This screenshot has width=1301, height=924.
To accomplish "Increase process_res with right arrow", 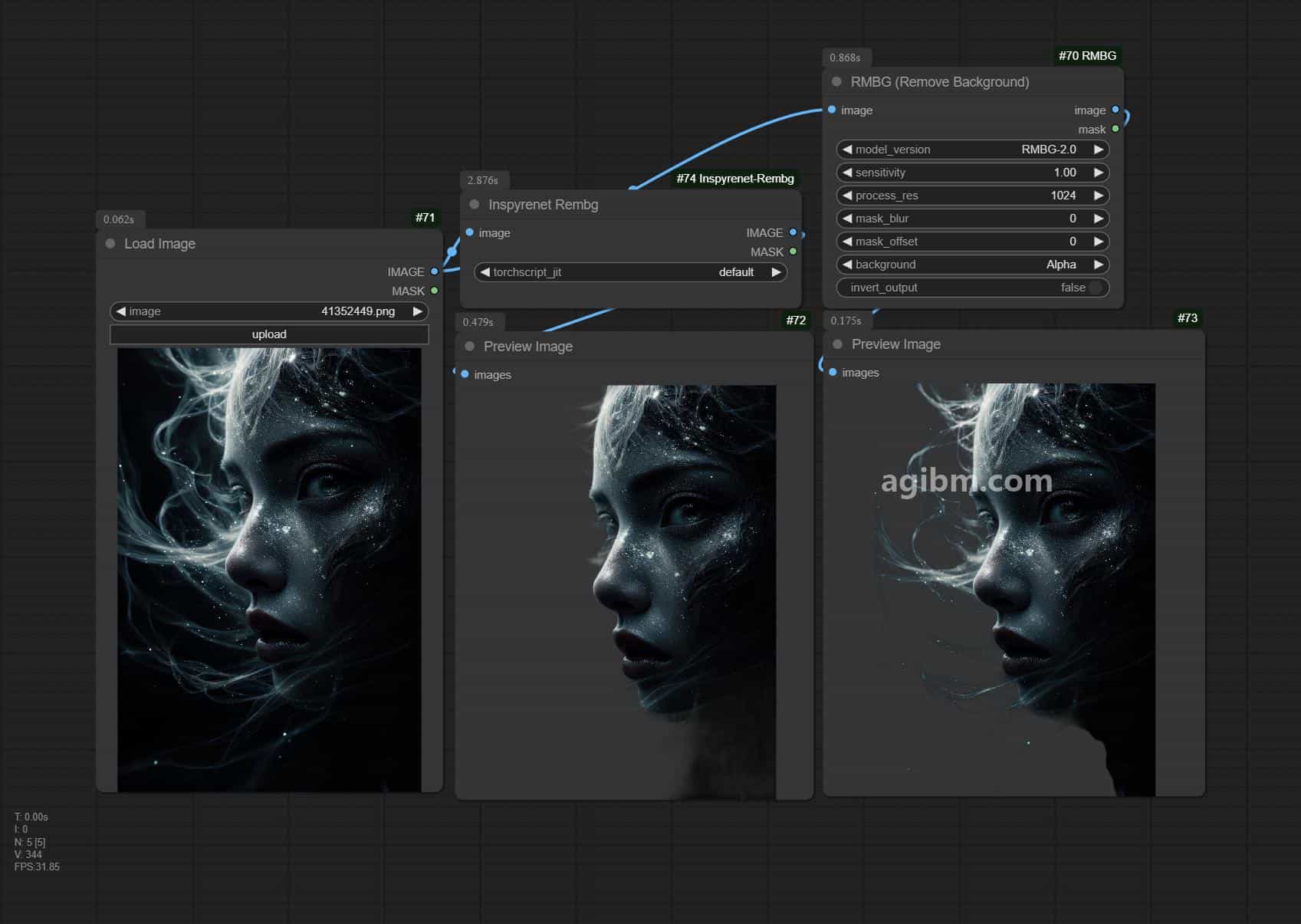I will click(x=1099, y=196).
